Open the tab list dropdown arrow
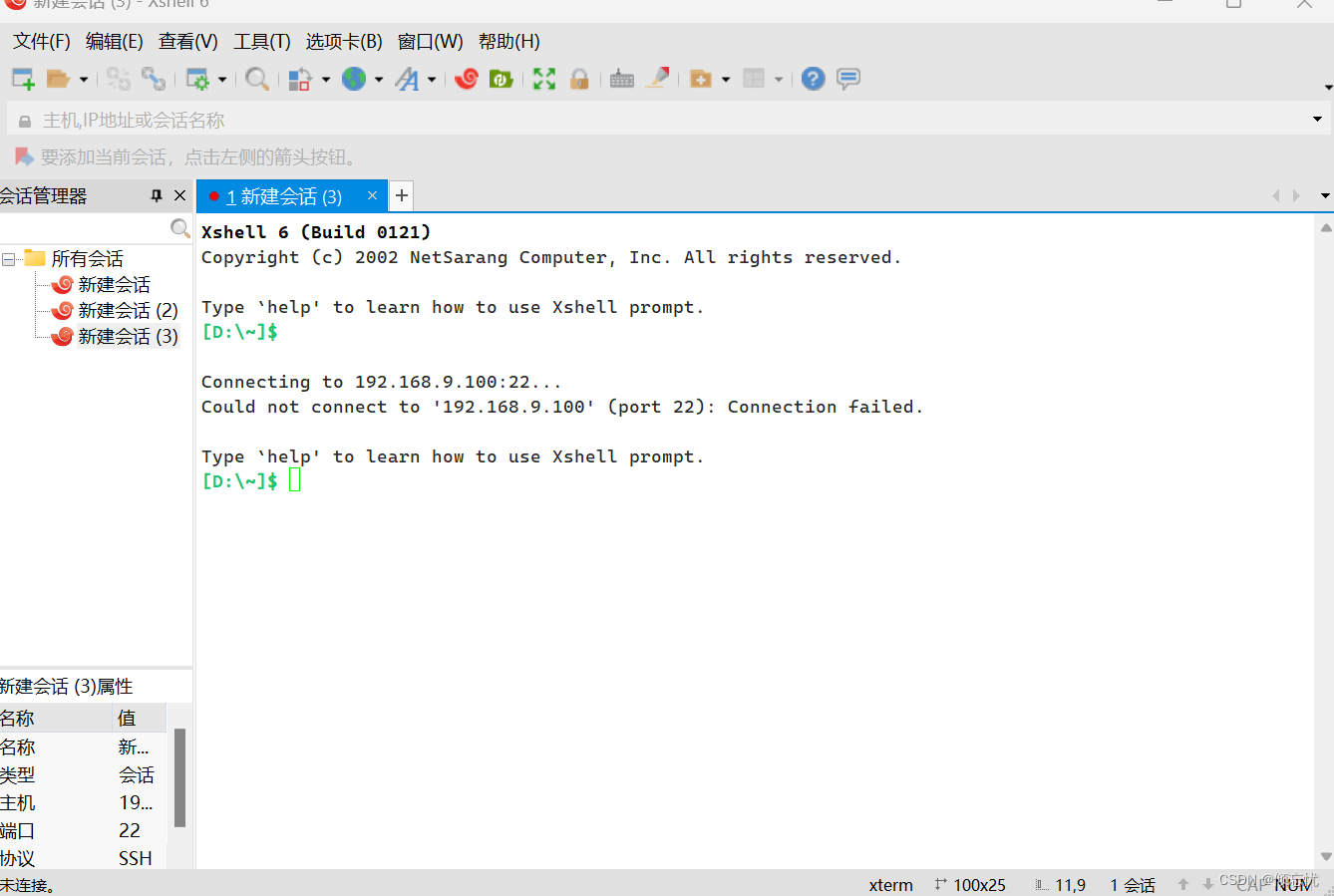This screenshot has width=1334, height=896. point(1325,195)
